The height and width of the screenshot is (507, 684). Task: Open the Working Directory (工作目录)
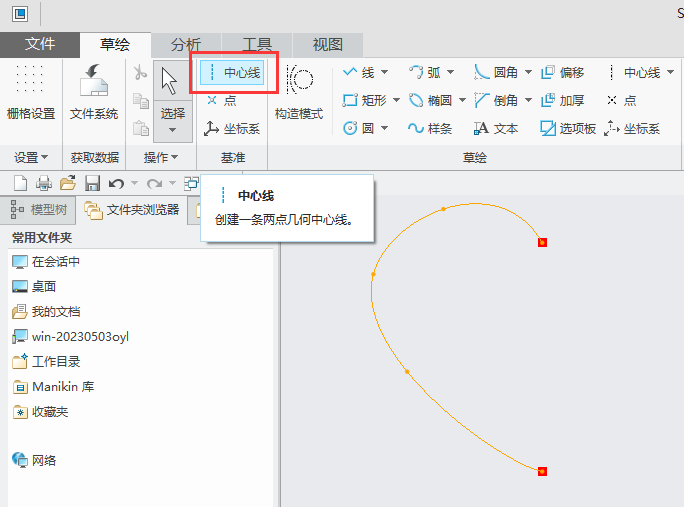[46, 362]
